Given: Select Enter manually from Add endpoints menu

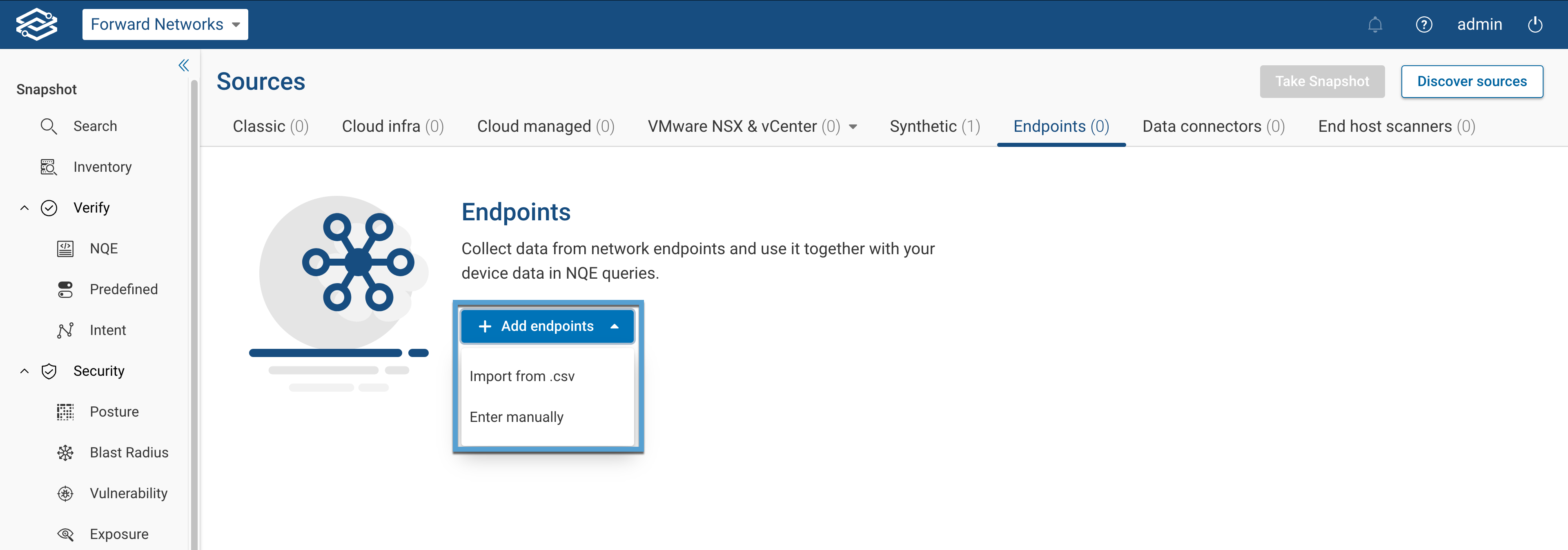Looking at the screenshot, I should [516, 417].
